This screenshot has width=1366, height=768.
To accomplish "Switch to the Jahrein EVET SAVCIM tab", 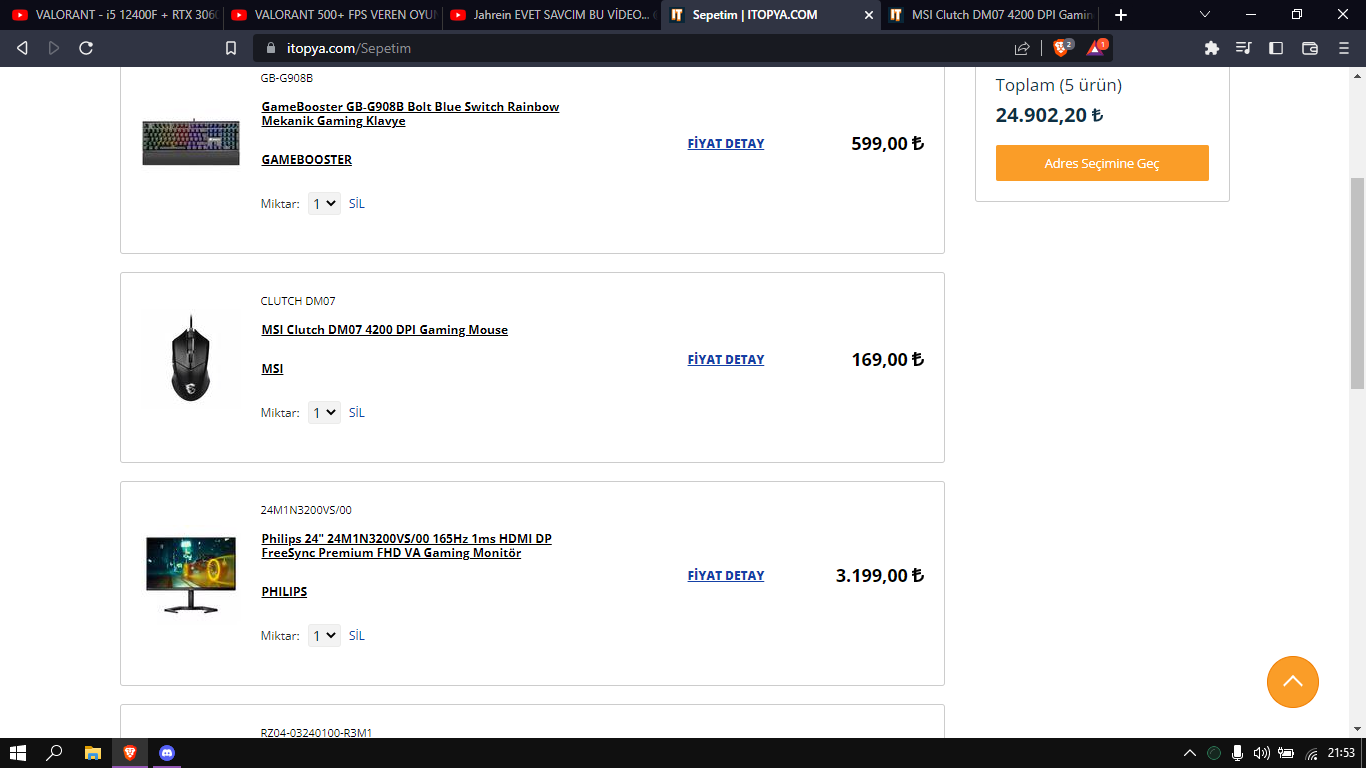I will click(551, 15).
